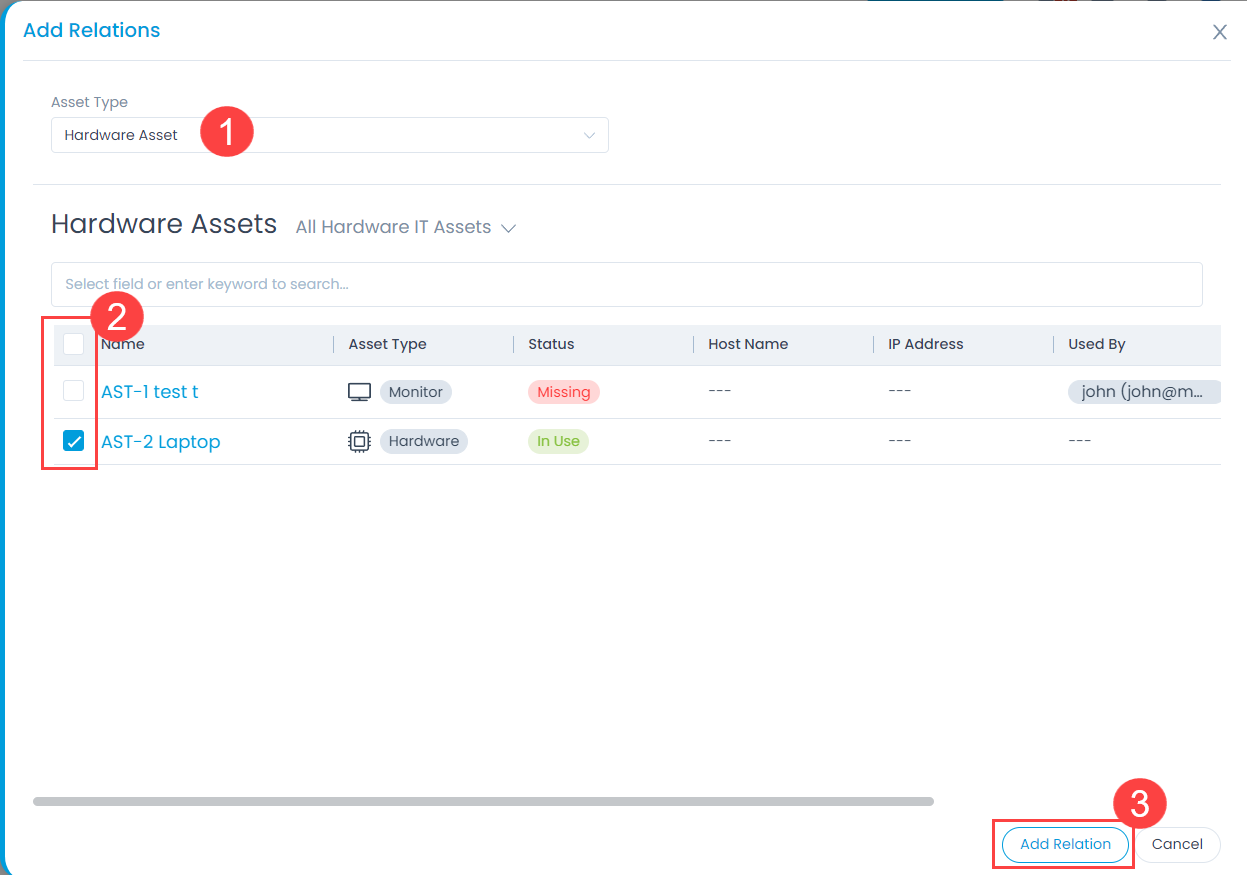
Task: Click the Missing status badge
Action: (563, 392)
